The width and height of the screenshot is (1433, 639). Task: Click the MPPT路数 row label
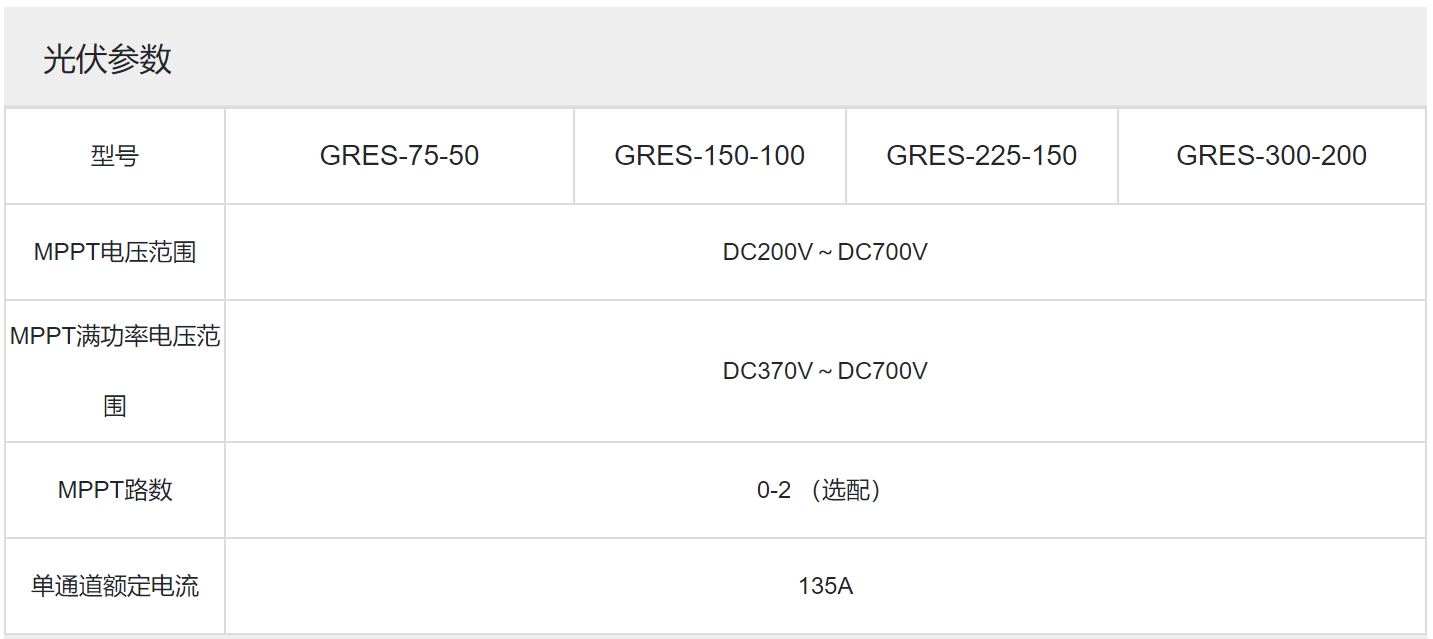click(115, 490)
